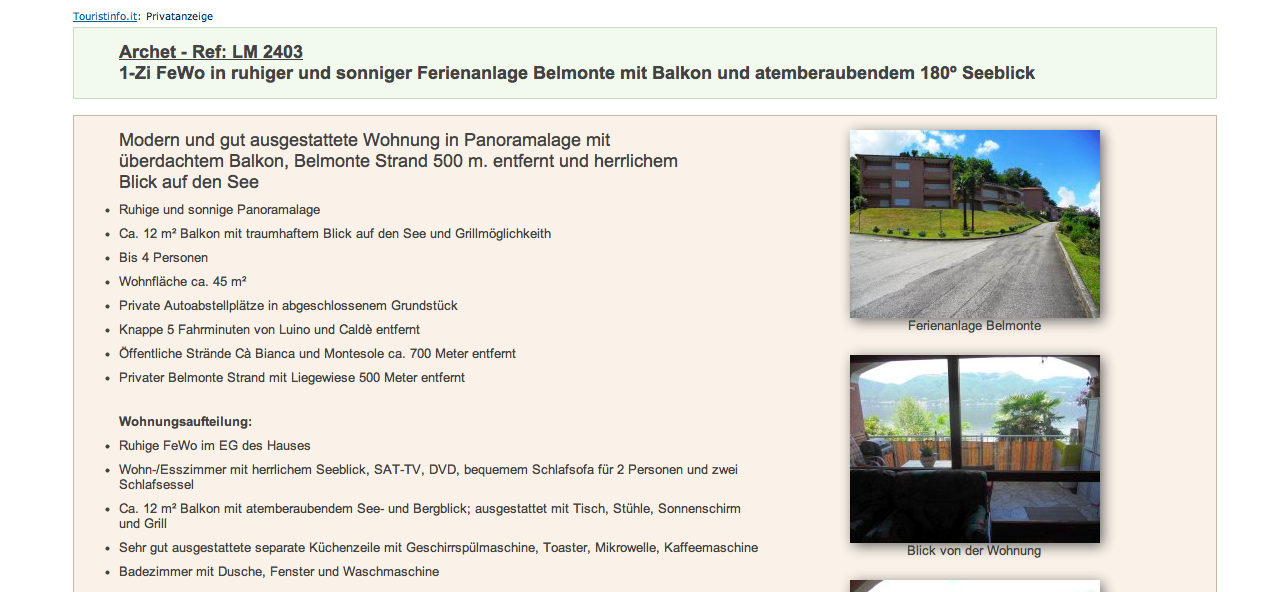Image resolution: width=1279 pixels, height=592 pixels.
Task: Select the Ruhige FeWo im EG item
Action: [214, 446]
